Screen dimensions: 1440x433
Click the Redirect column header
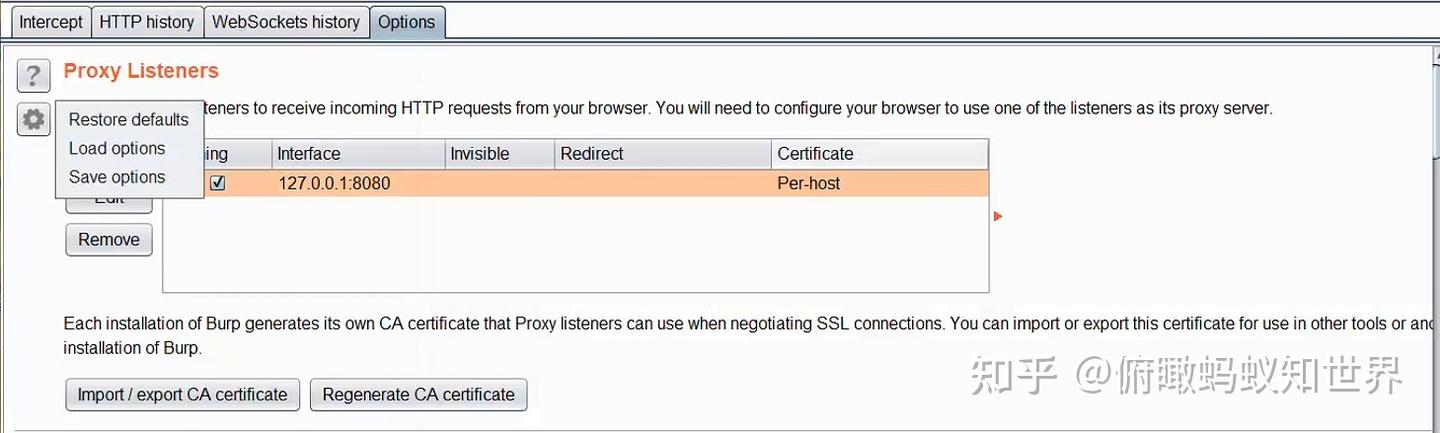click(662, 154)
